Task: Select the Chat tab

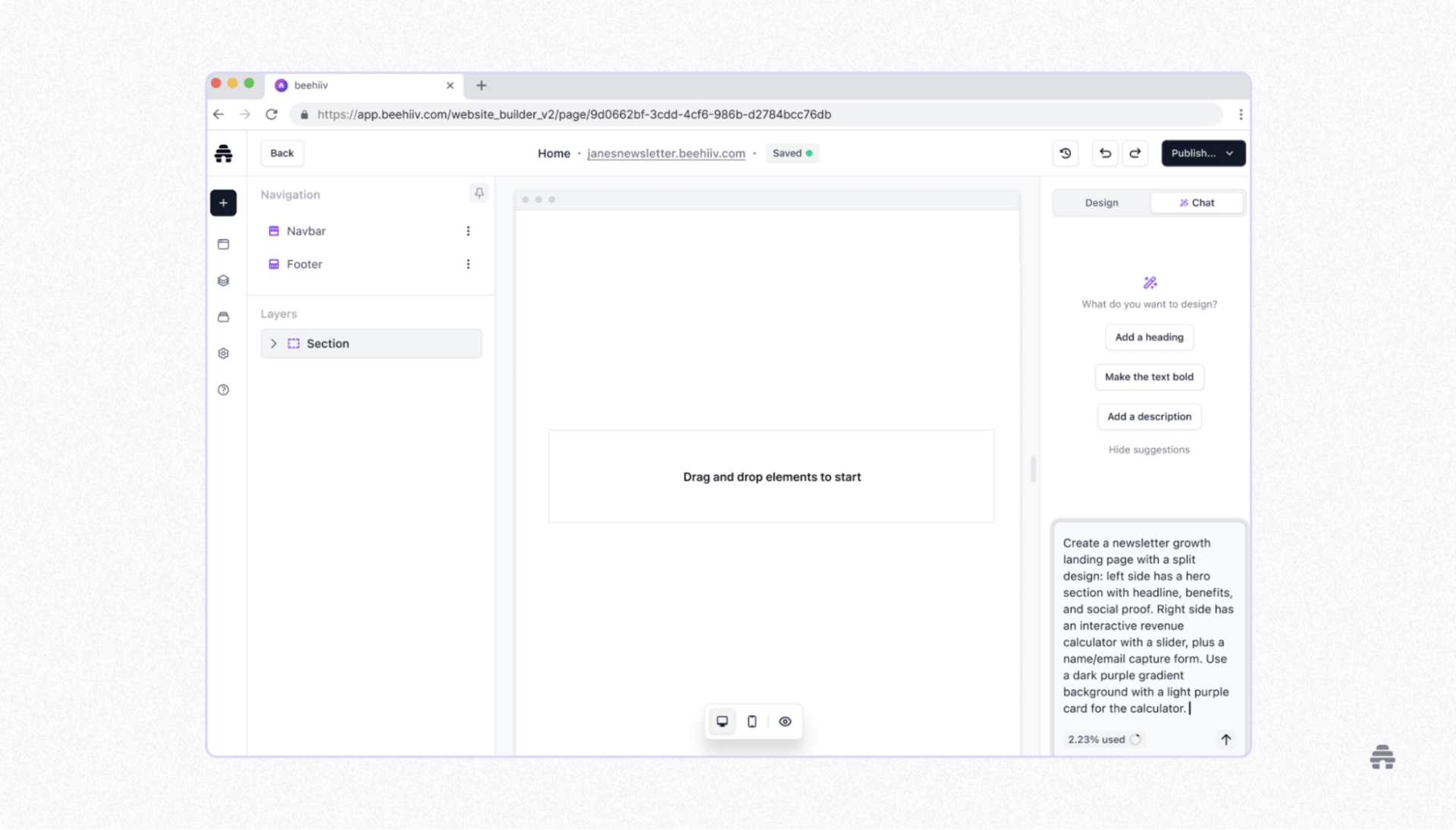Action: click(1197, 203)
